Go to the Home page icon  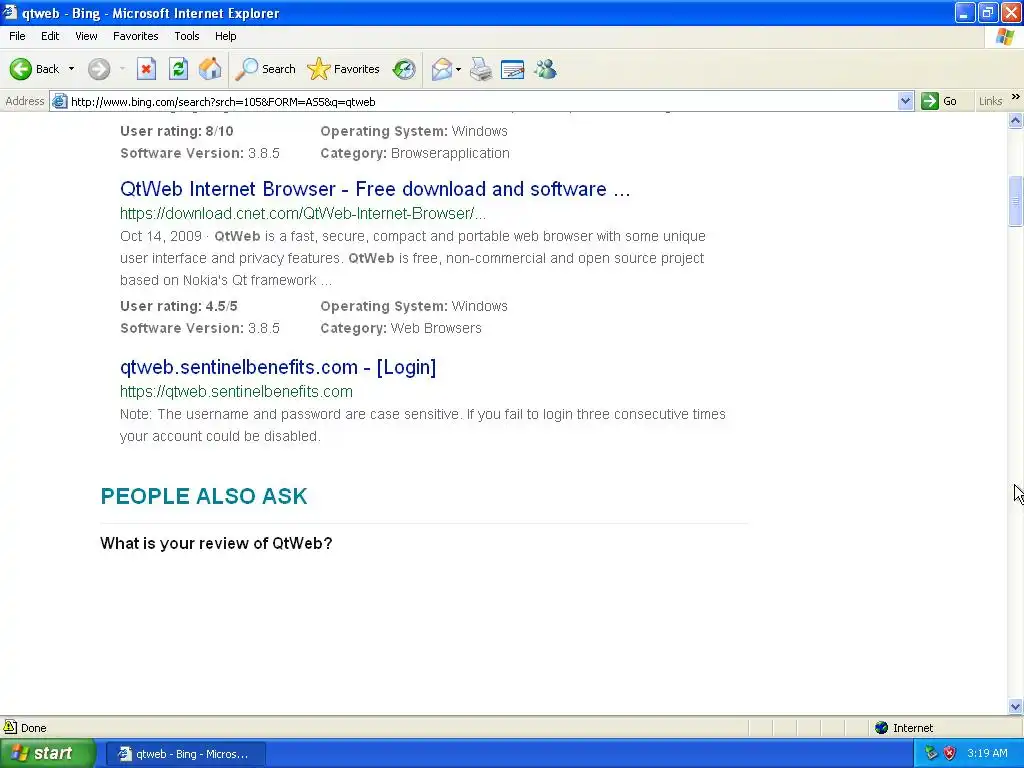coord(210,69)
